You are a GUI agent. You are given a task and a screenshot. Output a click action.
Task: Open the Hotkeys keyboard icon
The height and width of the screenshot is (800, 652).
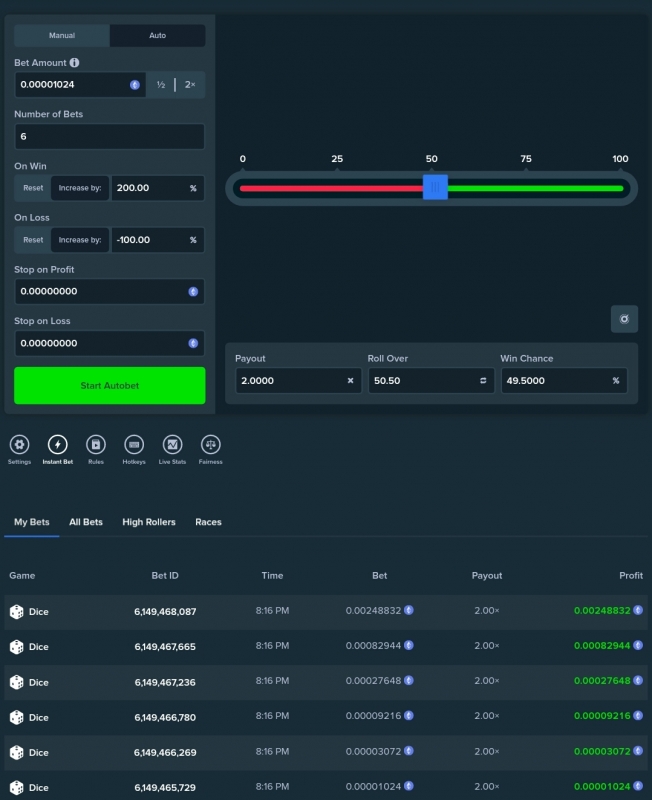[134, 444]
